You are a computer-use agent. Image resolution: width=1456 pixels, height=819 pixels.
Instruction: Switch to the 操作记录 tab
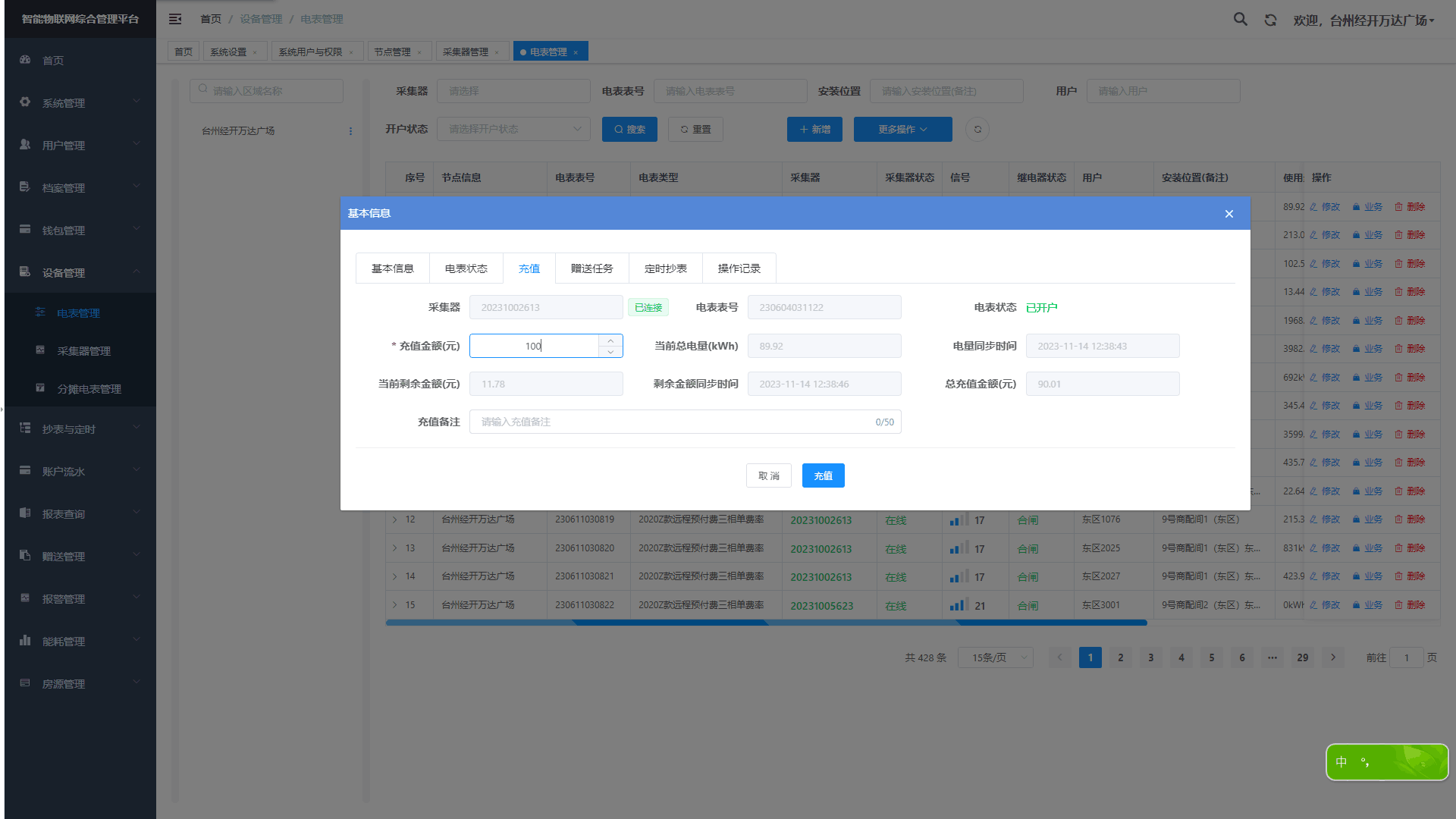click(x=739, y=268)
